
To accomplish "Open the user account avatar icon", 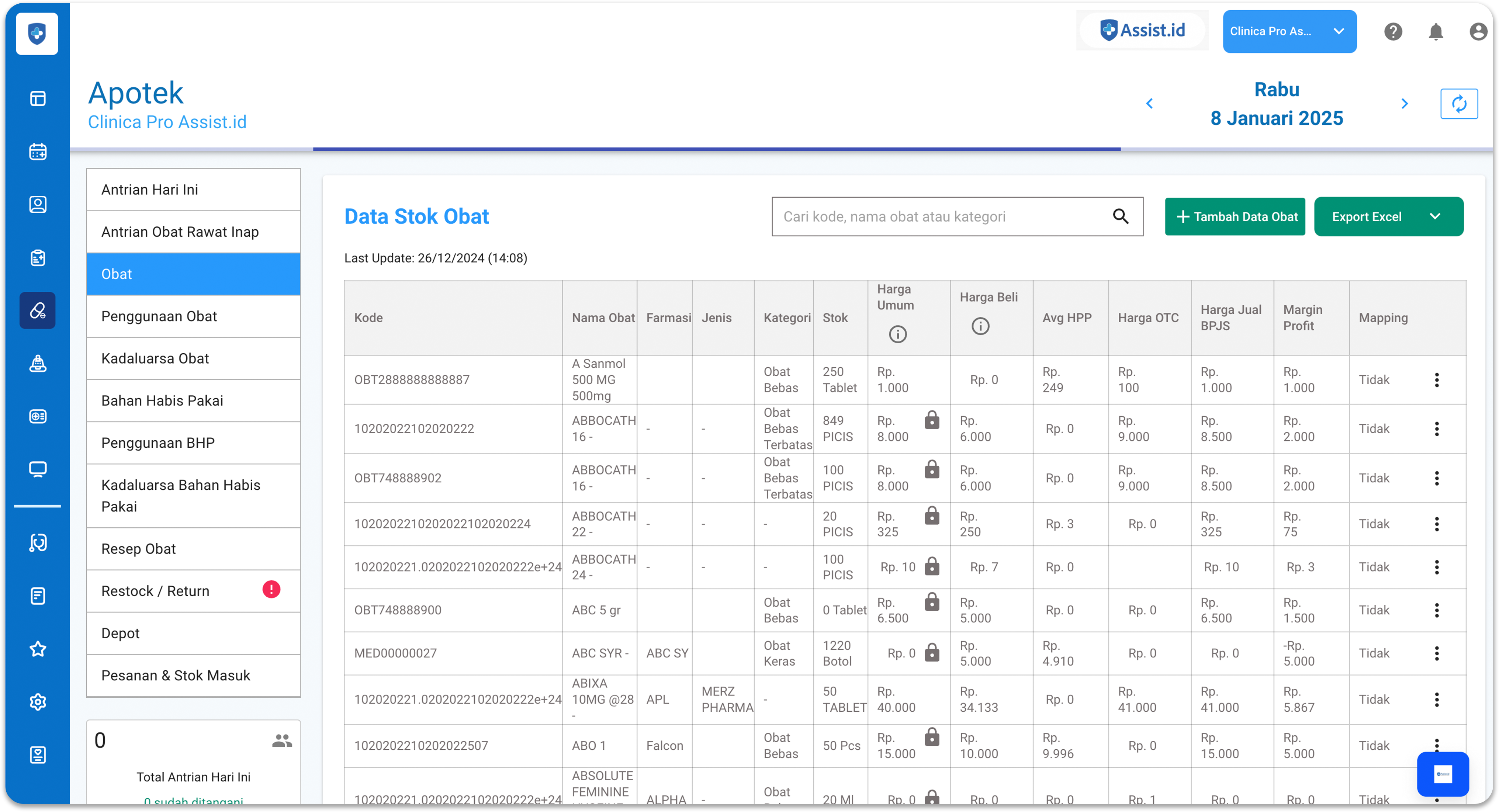I will (x=1478, y=31).
